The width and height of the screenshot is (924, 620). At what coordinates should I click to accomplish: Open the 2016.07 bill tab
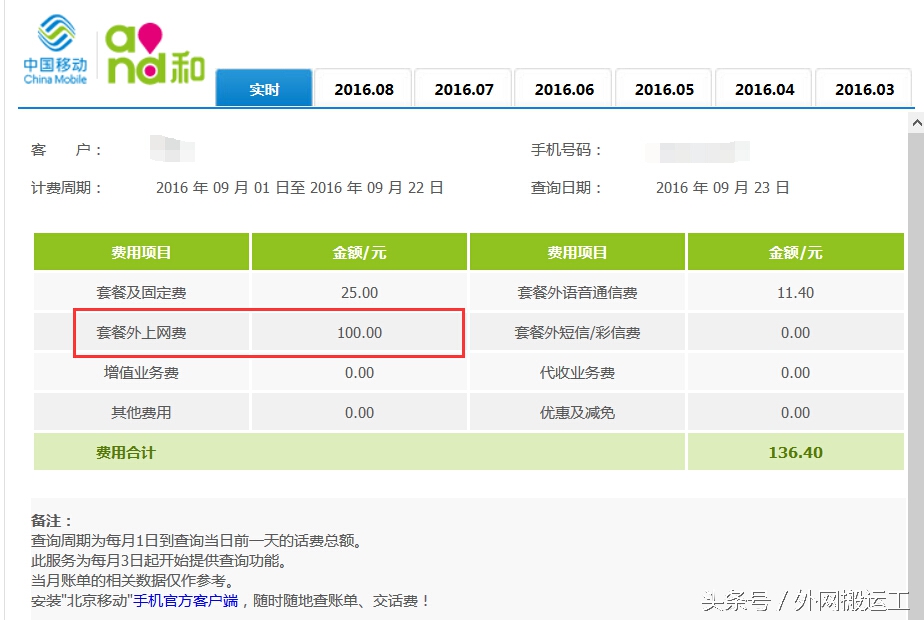coord(463,88)
